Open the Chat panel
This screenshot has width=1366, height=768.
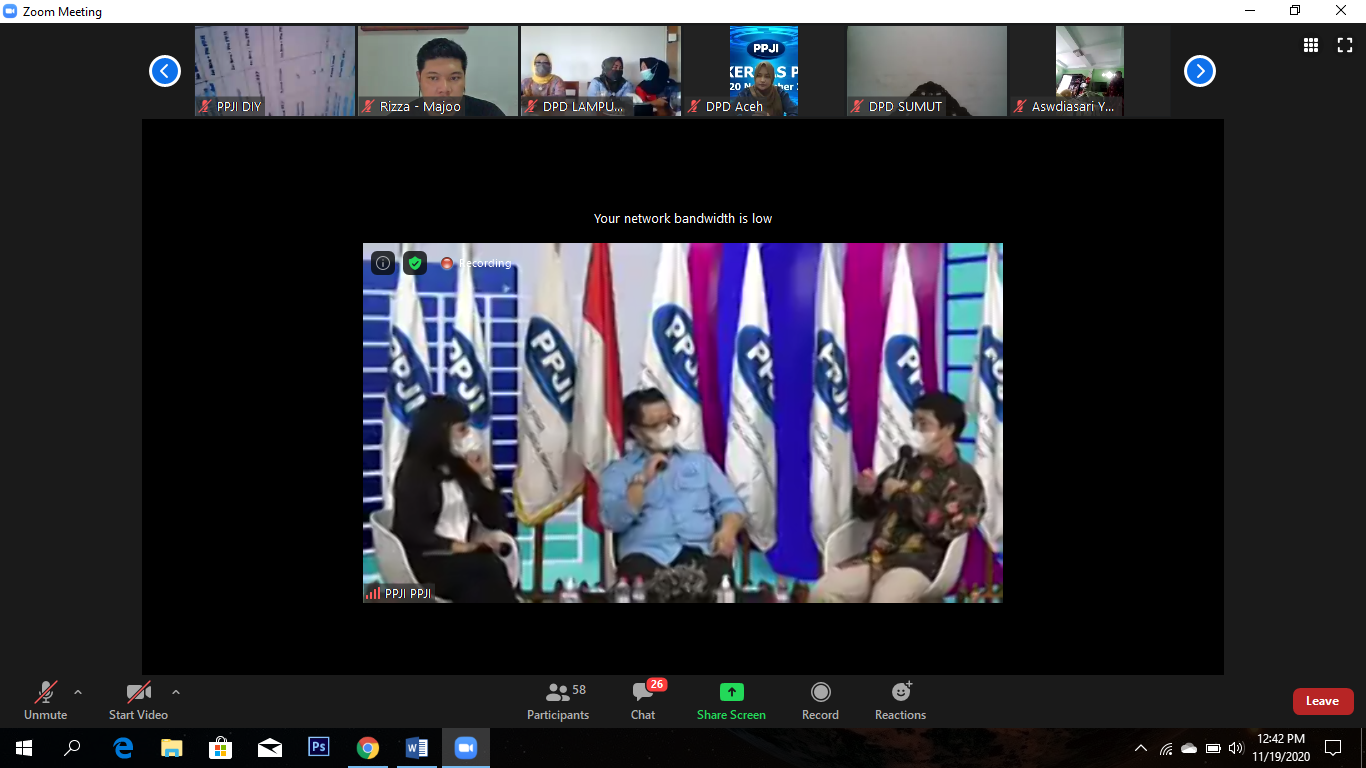tap(643, 700)
